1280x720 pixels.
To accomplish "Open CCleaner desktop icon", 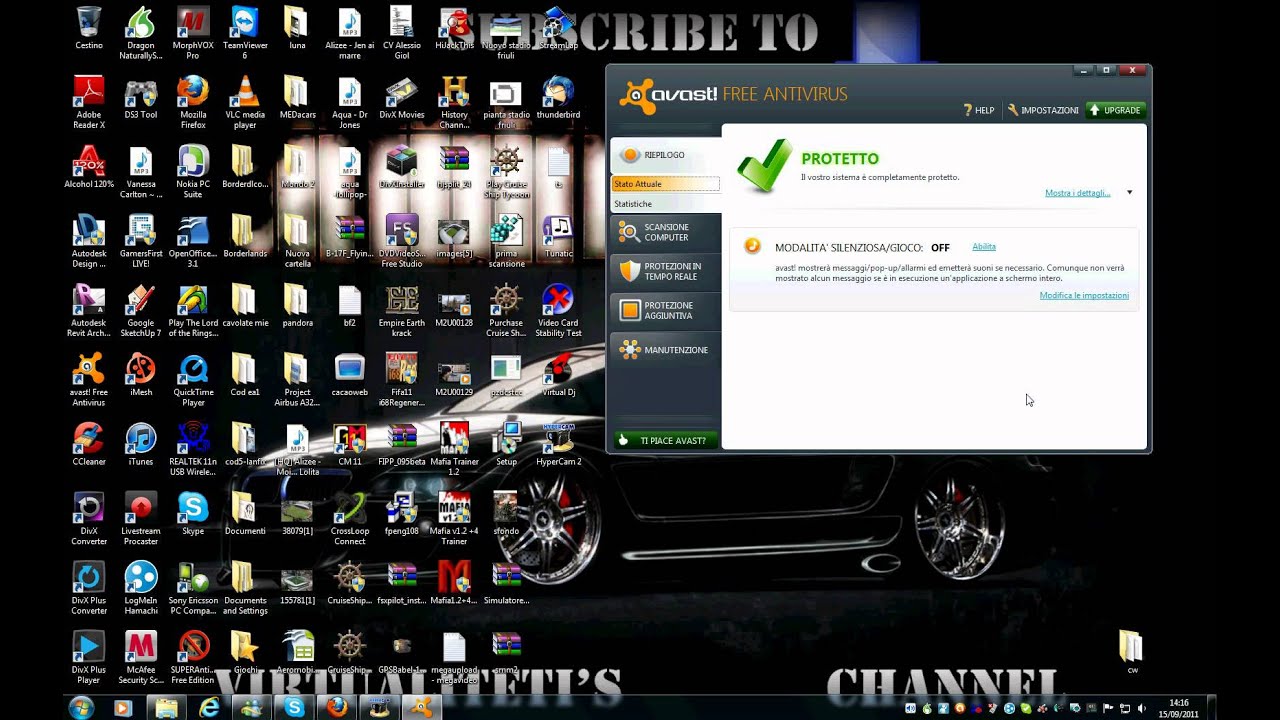I will pyautogui.click(x=89, y=445).
